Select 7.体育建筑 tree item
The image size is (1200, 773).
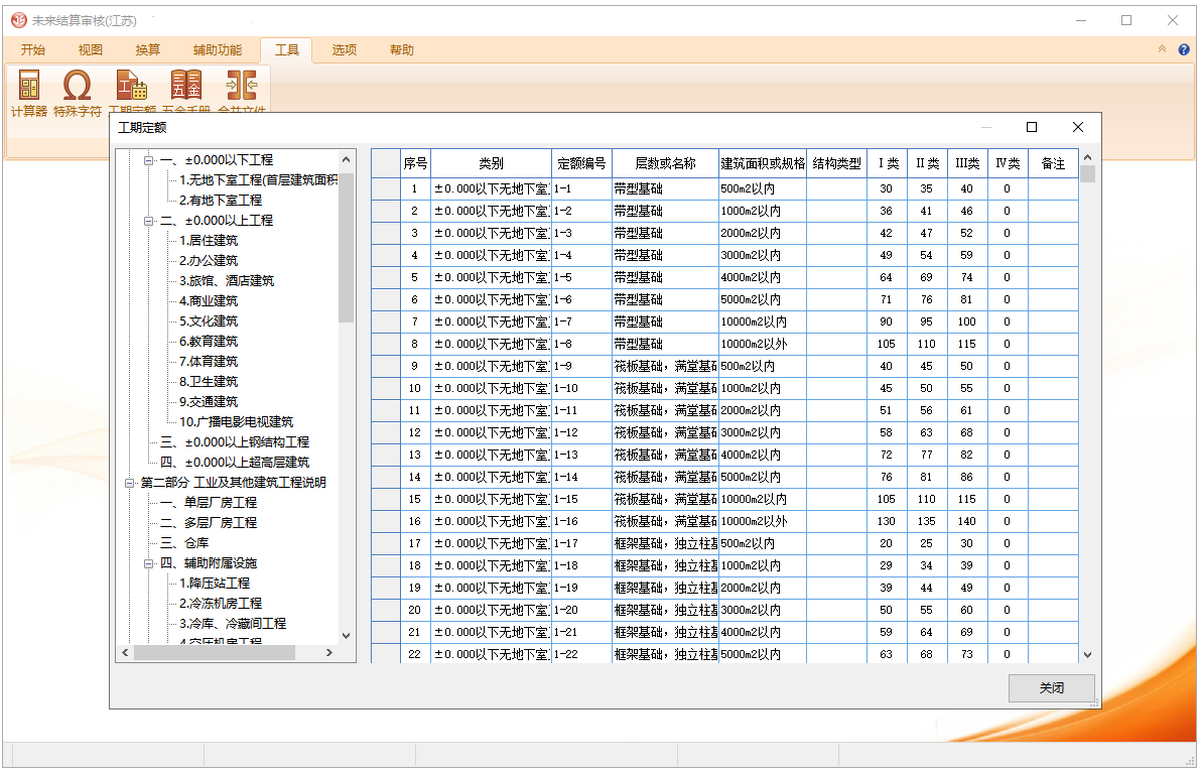pos(208,361)
